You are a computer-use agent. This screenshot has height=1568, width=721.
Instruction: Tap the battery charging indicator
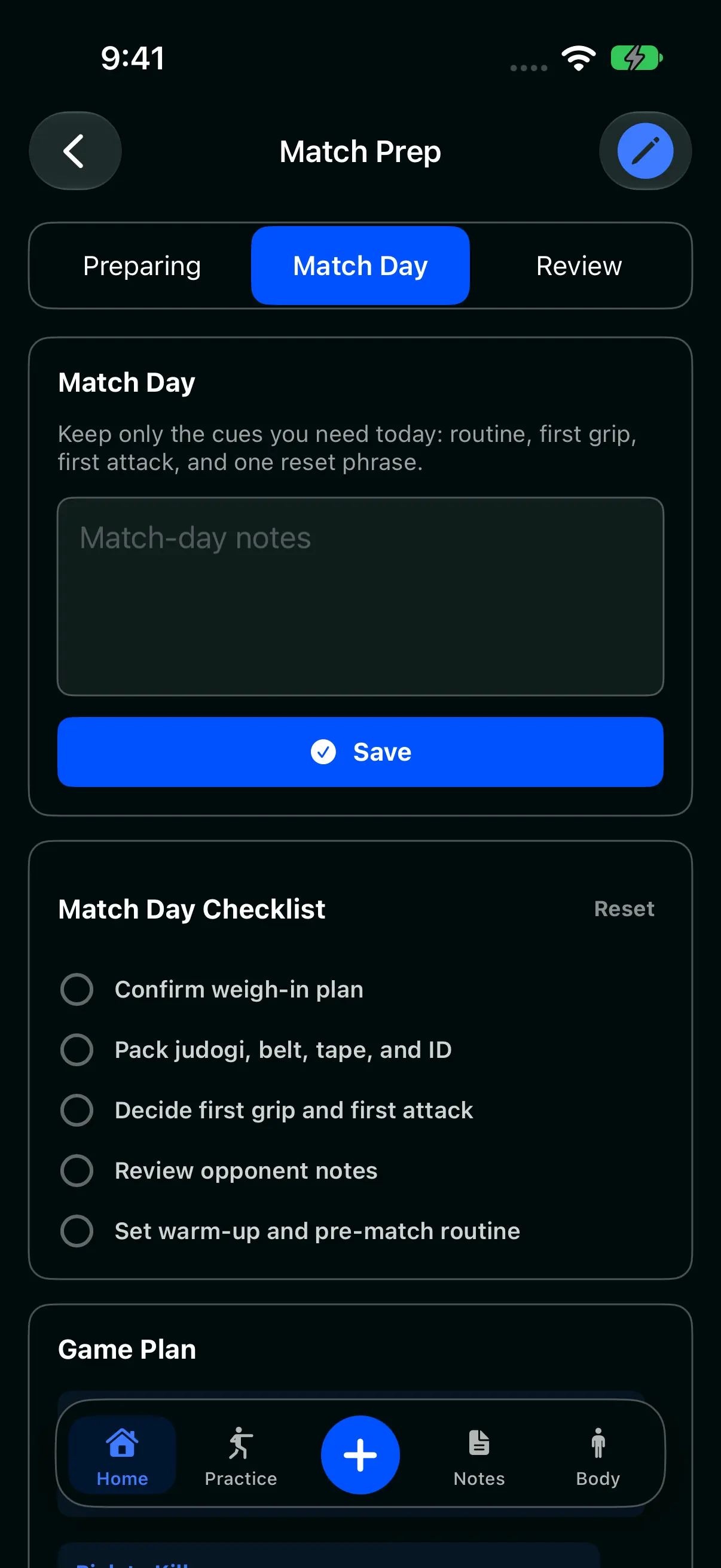coord(637,59)
